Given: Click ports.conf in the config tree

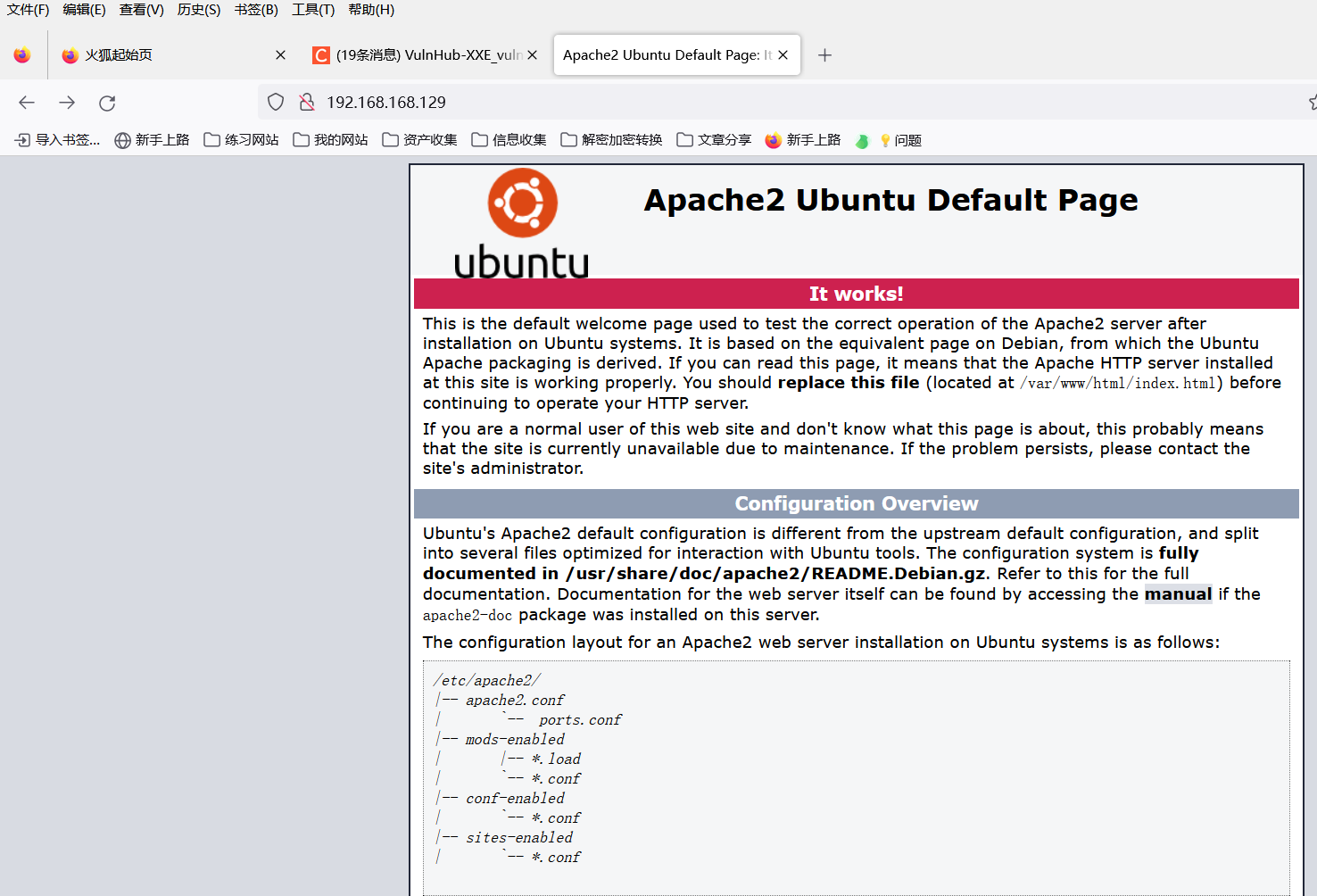Looking at the screenshot, I should click(x=580, y=720).
